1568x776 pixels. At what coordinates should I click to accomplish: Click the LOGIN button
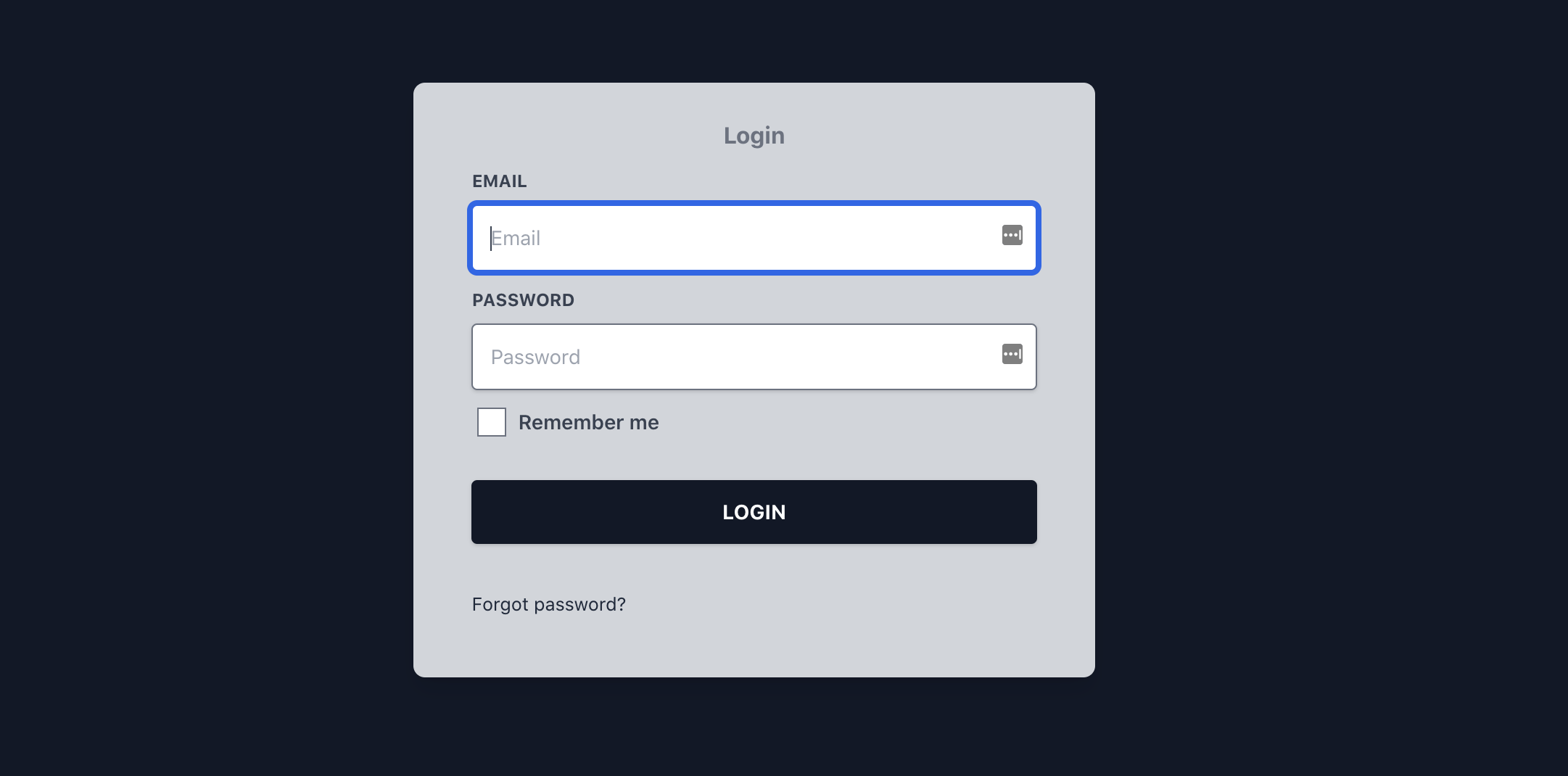[x=754, y=511]
